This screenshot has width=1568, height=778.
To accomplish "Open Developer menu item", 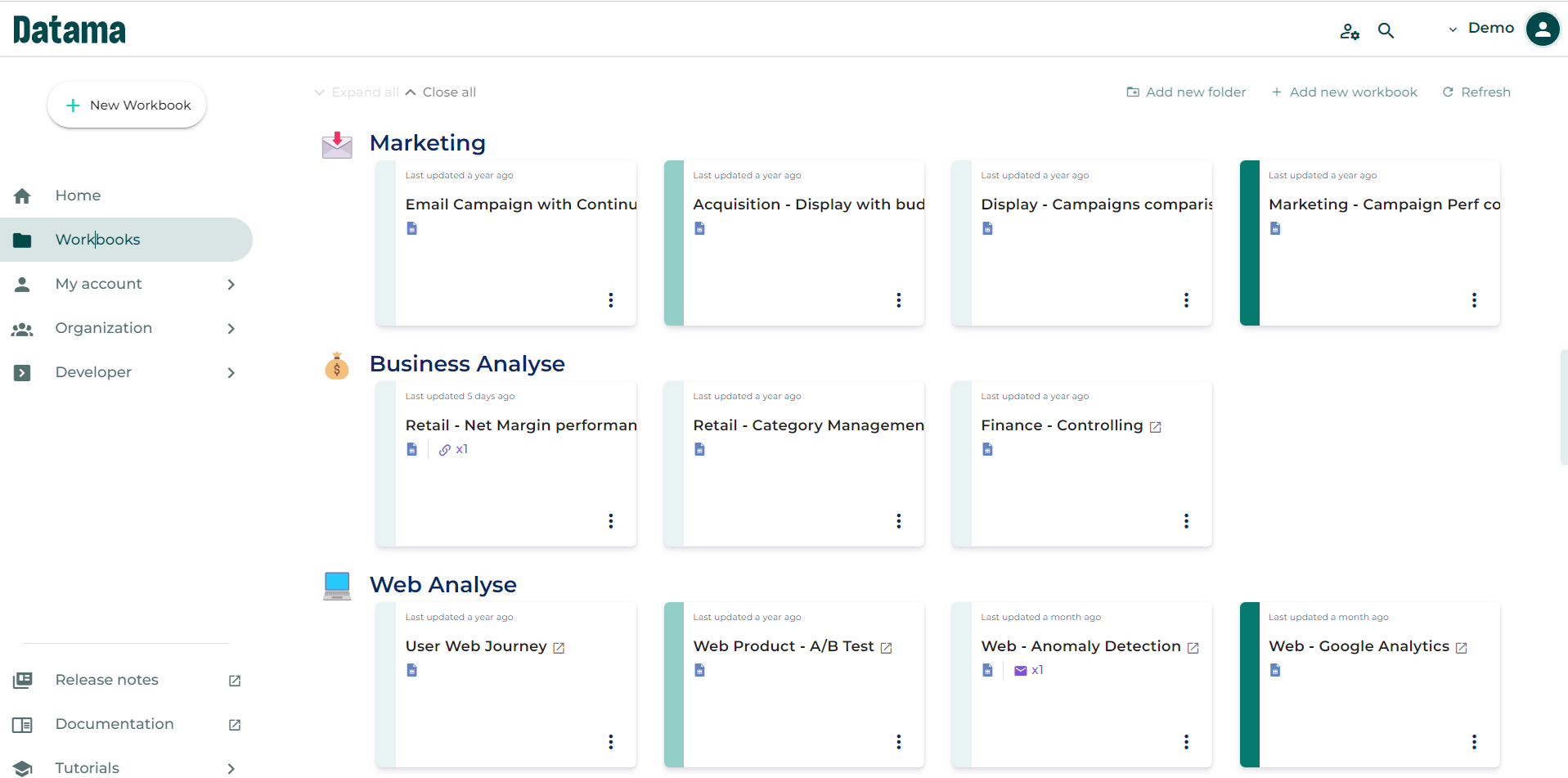I will coord(93,372).
